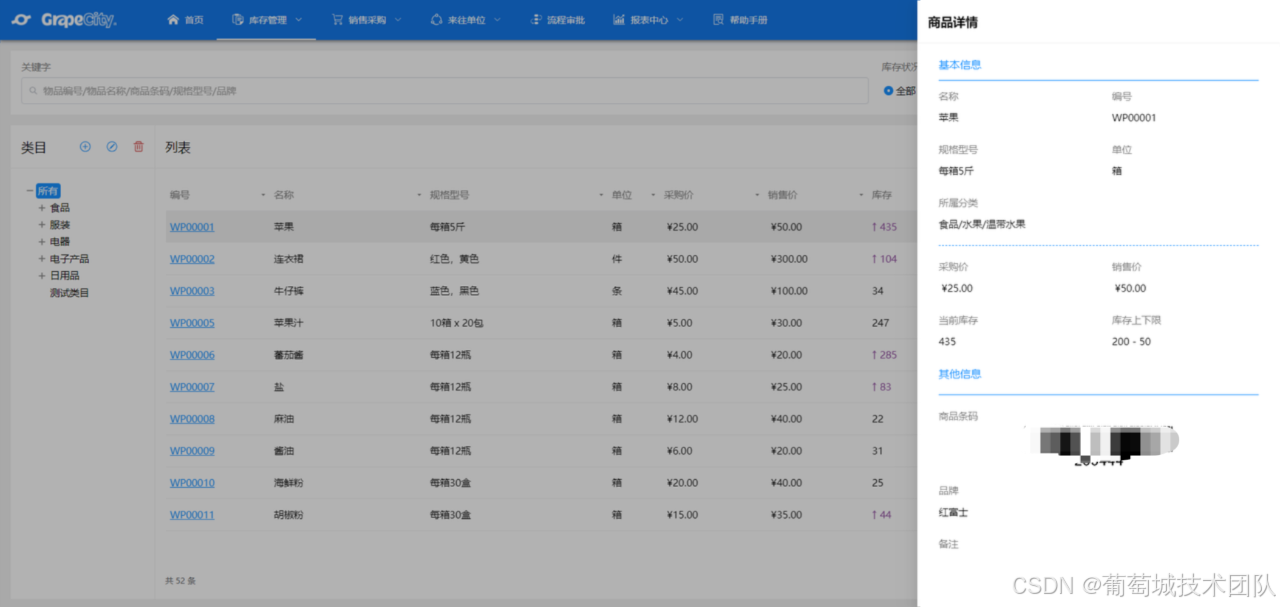Click the home icon beside 首页

pyautogui.click(x=174, y=19)
